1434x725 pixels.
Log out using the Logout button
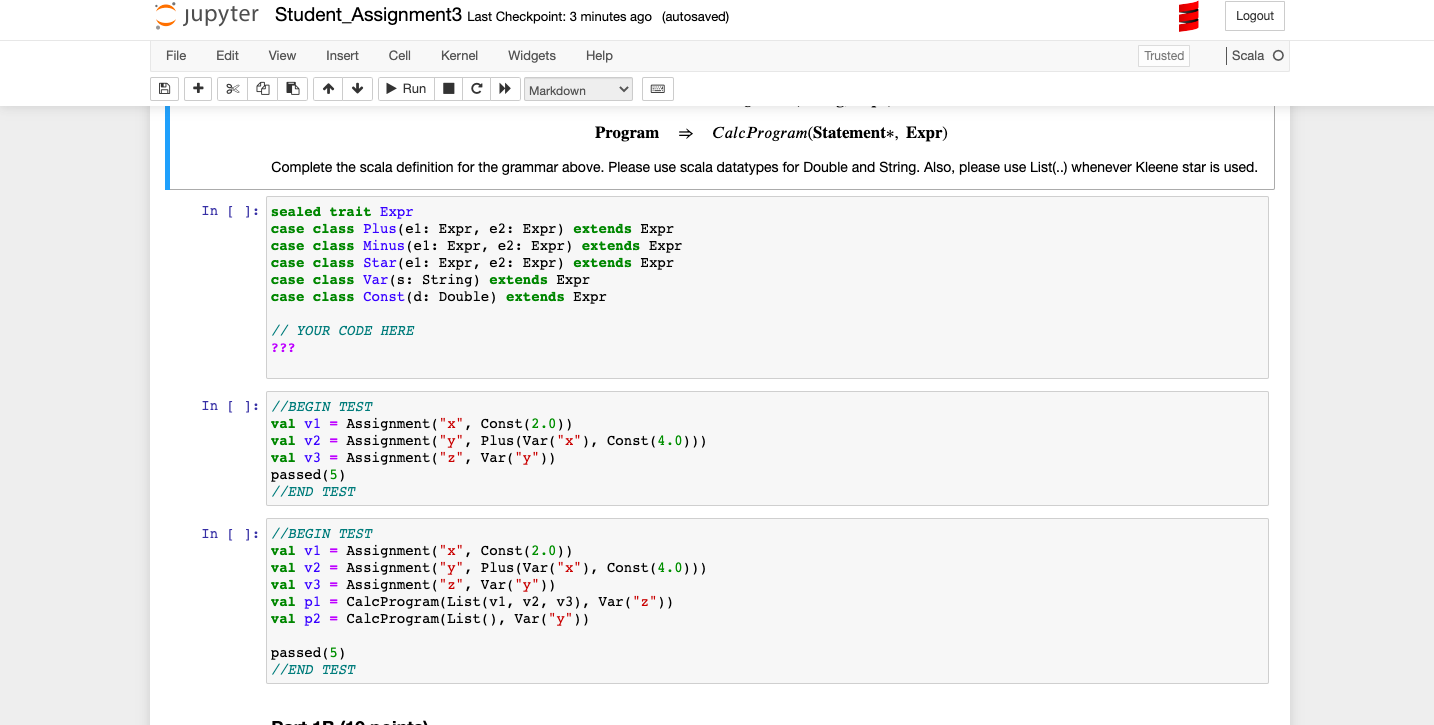[x=1254, y=16]
